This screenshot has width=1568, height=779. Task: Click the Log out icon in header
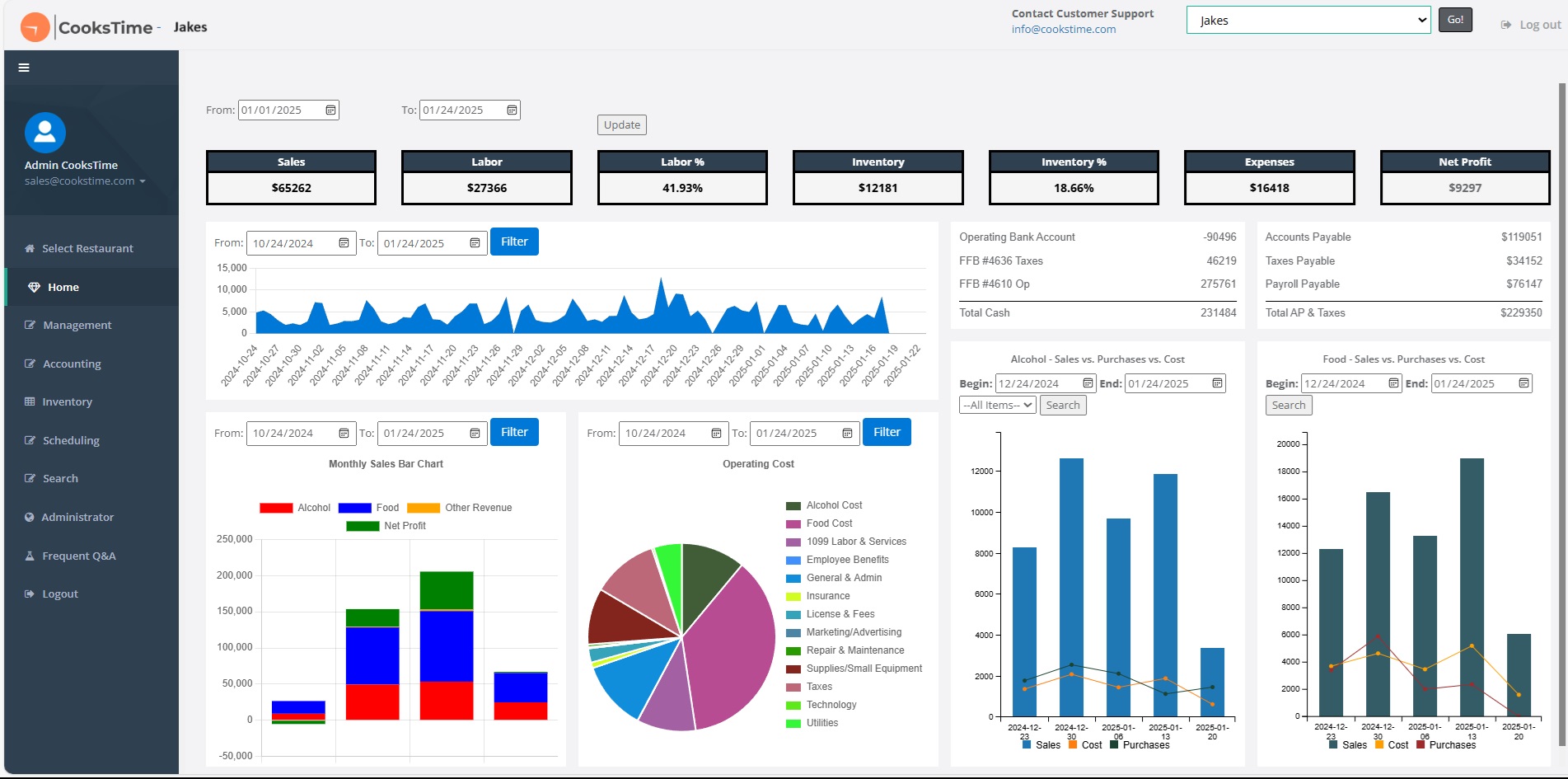(1506, 25)
